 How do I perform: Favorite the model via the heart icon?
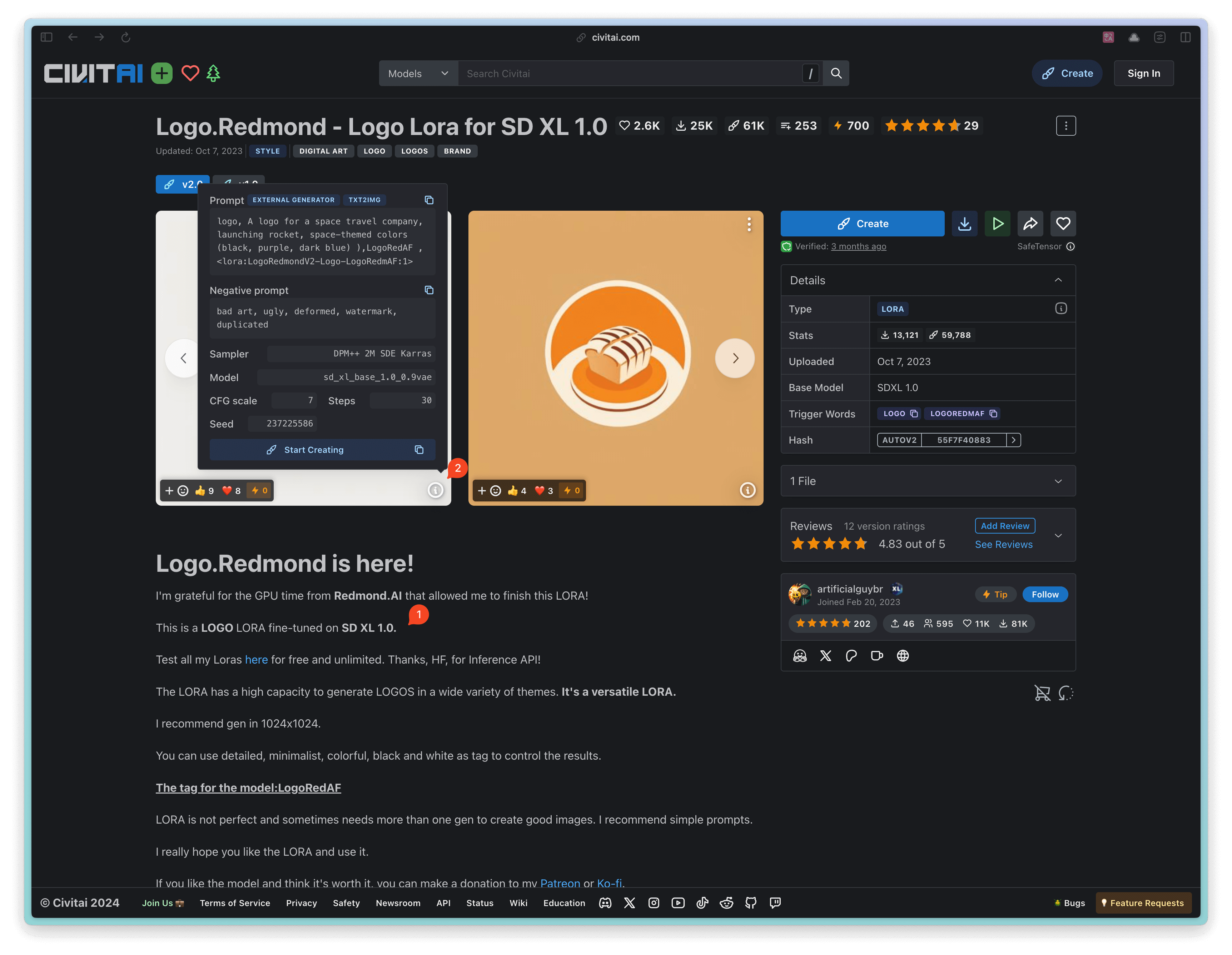point(1063,223)
